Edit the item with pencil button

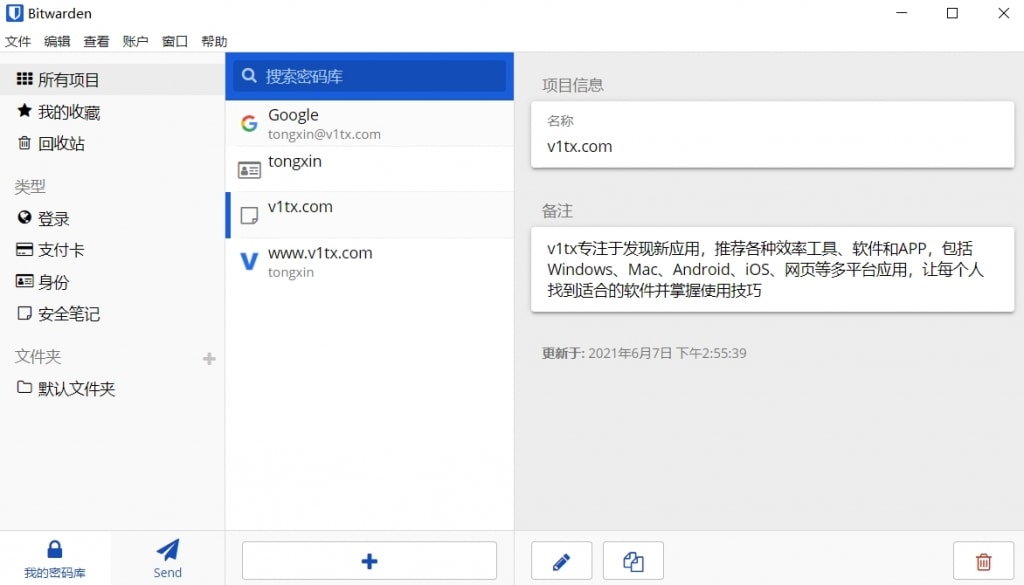click(x=562, y=561)
